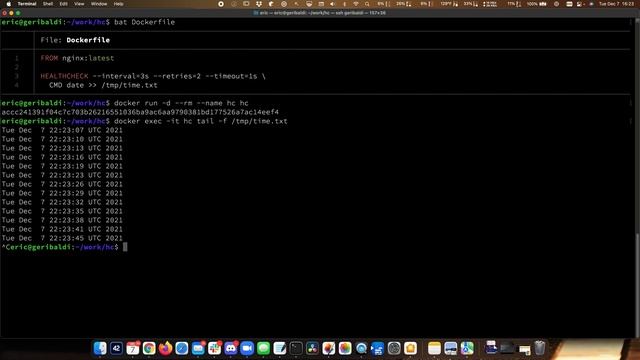Open the Shell menu
The height and width of the screenshot is (360, 640).
click(48, 4)
